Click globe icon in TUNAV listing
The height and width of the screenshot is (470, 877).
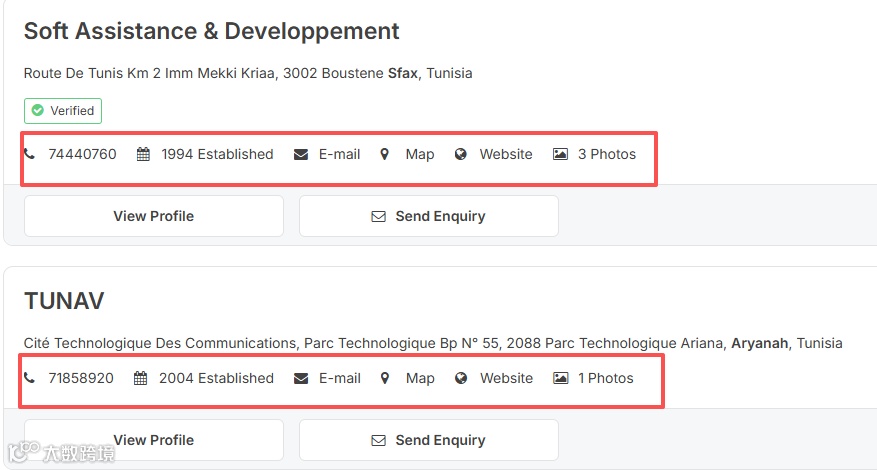[x=461, y=378]
